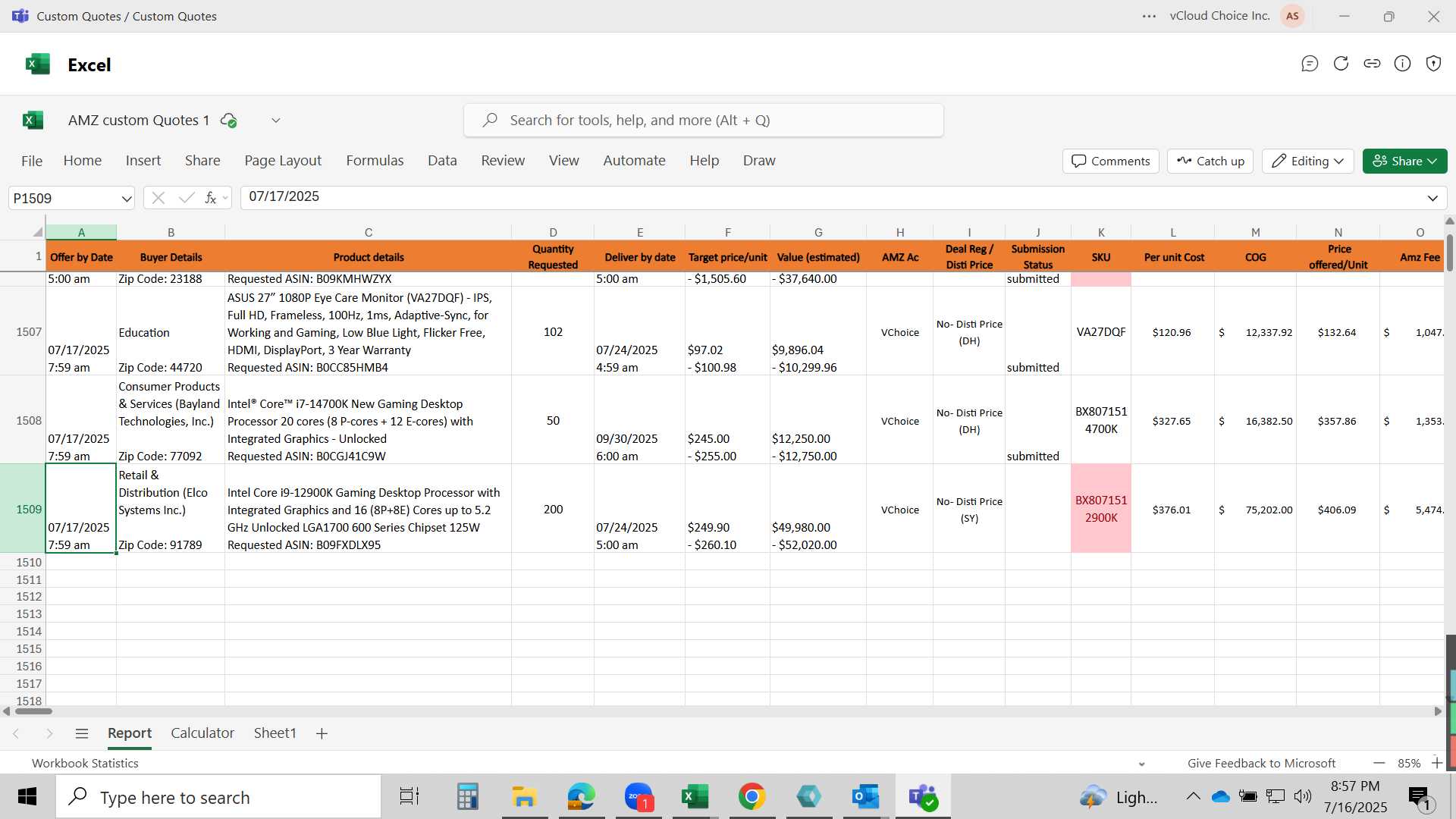Viewport: 1456px width, 819px height.
Task: Open the Comments pane
Action: click(1111, 161)
